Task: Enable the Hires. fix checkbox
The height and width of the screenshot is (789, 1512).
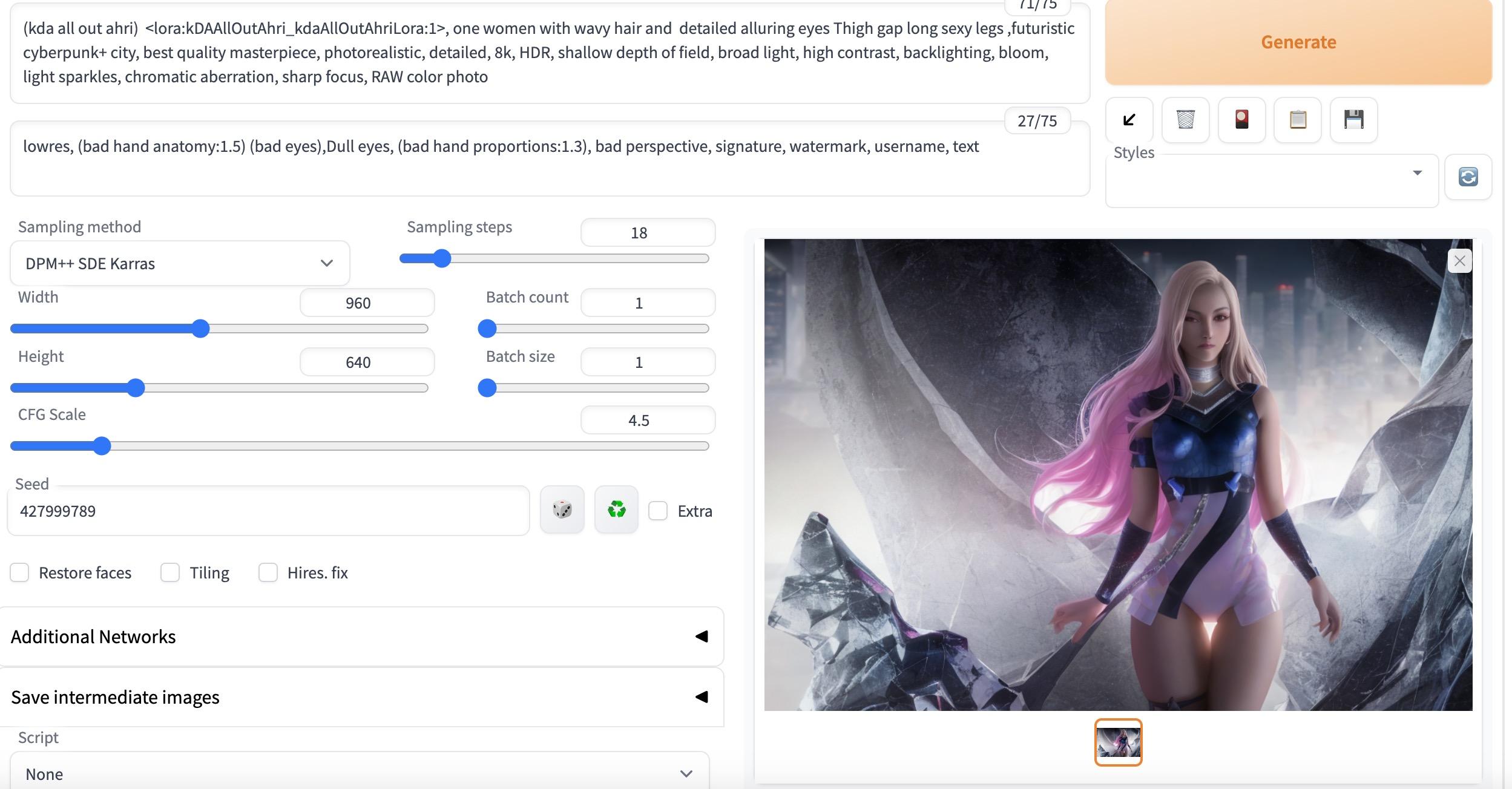Action: tap(268, 572)
